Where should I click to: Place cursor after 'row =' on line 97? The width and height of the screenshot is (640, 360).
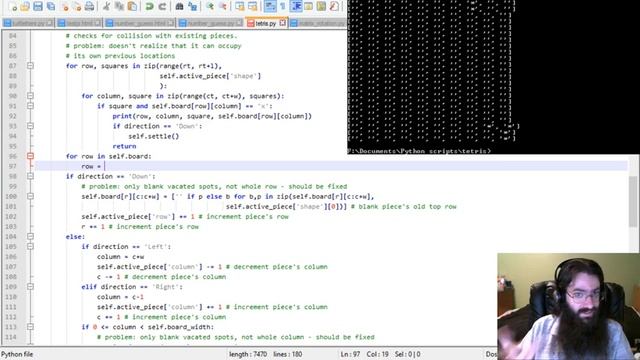(x=104, y=166)
